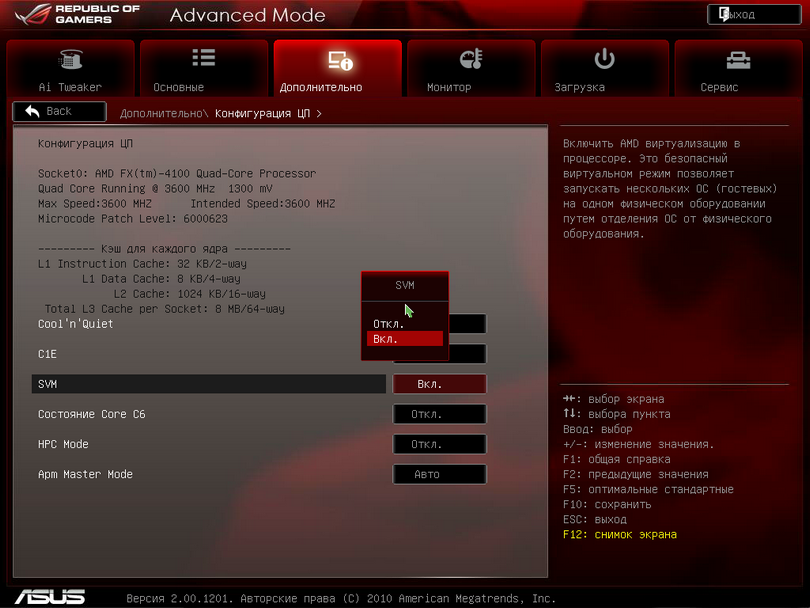
Task: Open the Состояние Core C6 dropdown
Action: [439, 414]
